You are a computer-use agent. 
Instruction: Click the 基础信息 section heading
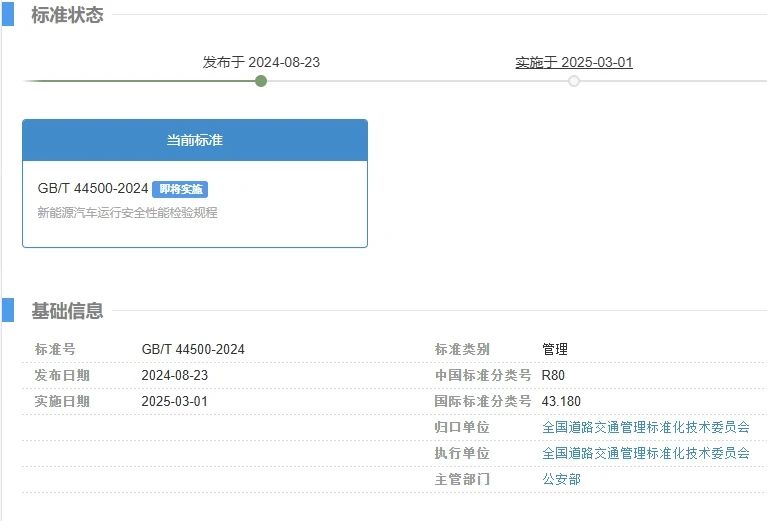click(x=67, y=310)
